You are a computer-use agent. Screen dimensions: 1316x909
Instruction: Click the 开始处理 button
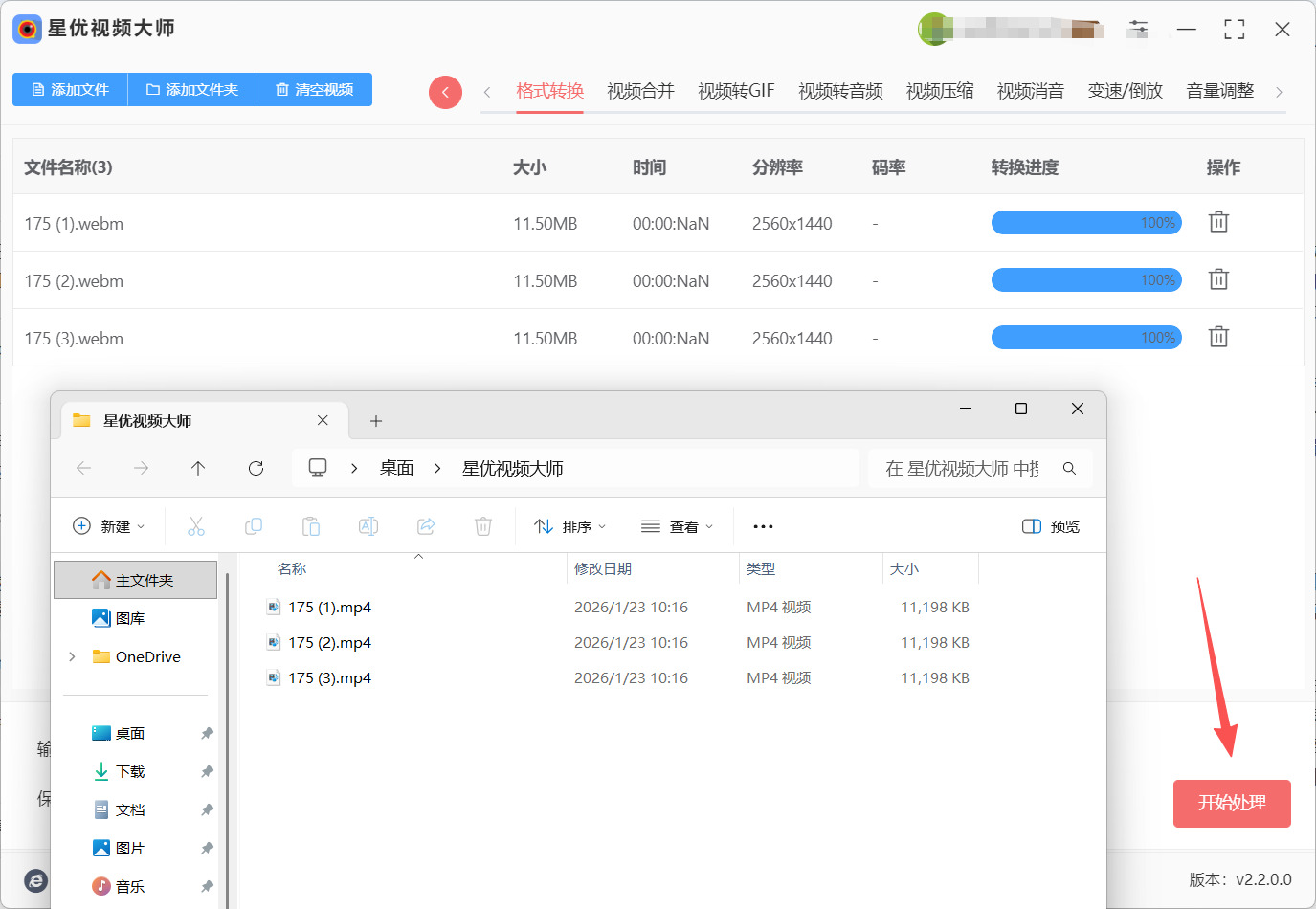tap(1232, 803)
